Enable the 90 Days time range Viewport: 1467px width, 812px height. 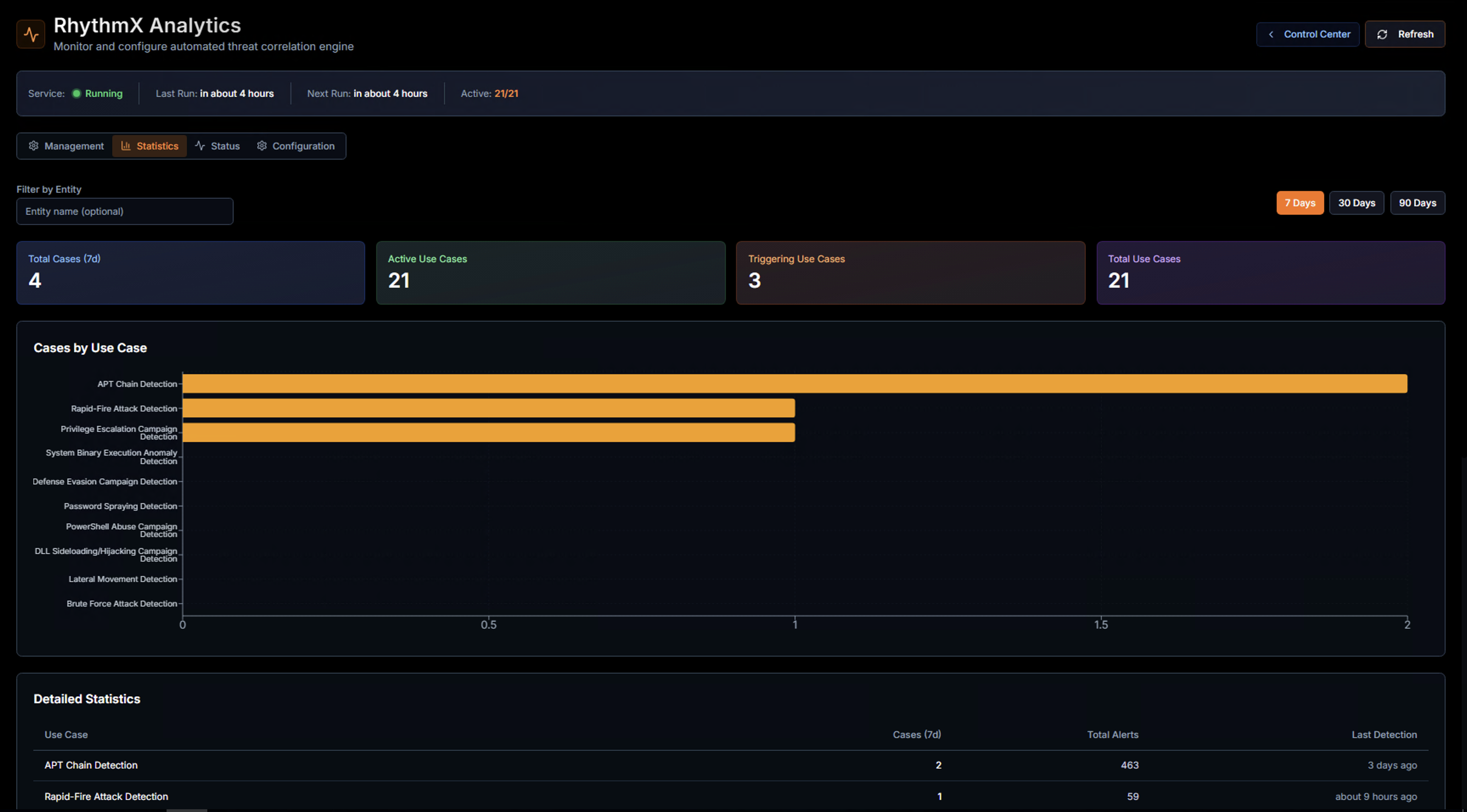pyautogui.click(x=1417, y=202)
